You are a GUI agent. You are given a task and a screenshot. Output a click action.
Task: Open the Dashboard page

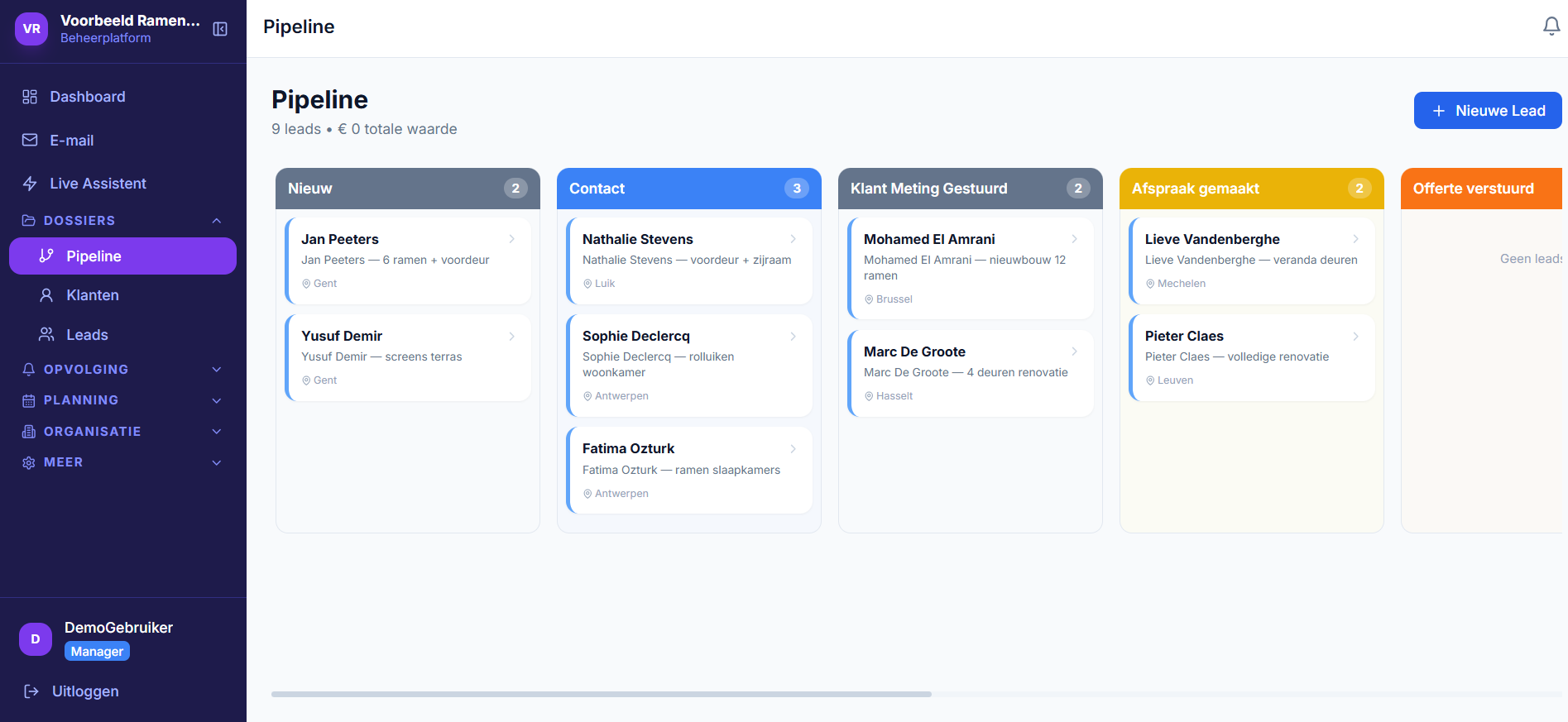[122, 97]
